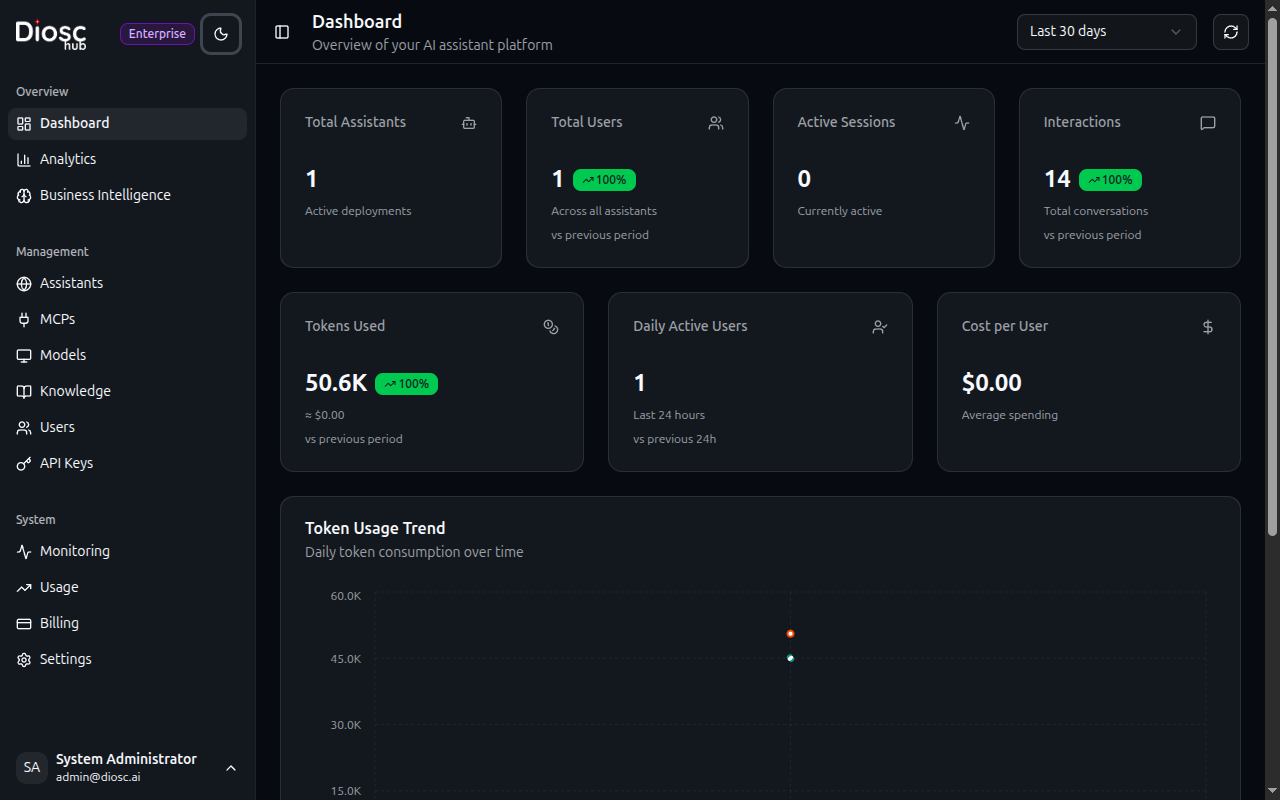This screenshot has height=800, width=1280.
Task: Switch to the Analytics section
Action: [x=67, y=158]
